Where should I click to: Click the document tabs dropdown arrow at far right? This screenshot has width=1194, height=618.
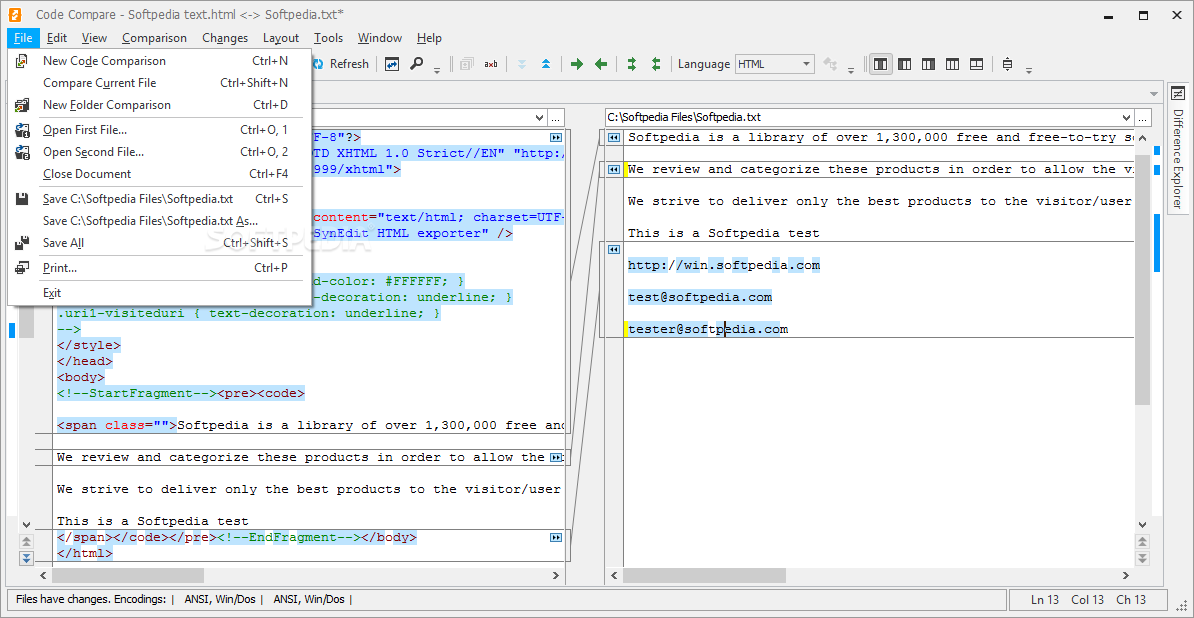click(x=1154, y=94)
